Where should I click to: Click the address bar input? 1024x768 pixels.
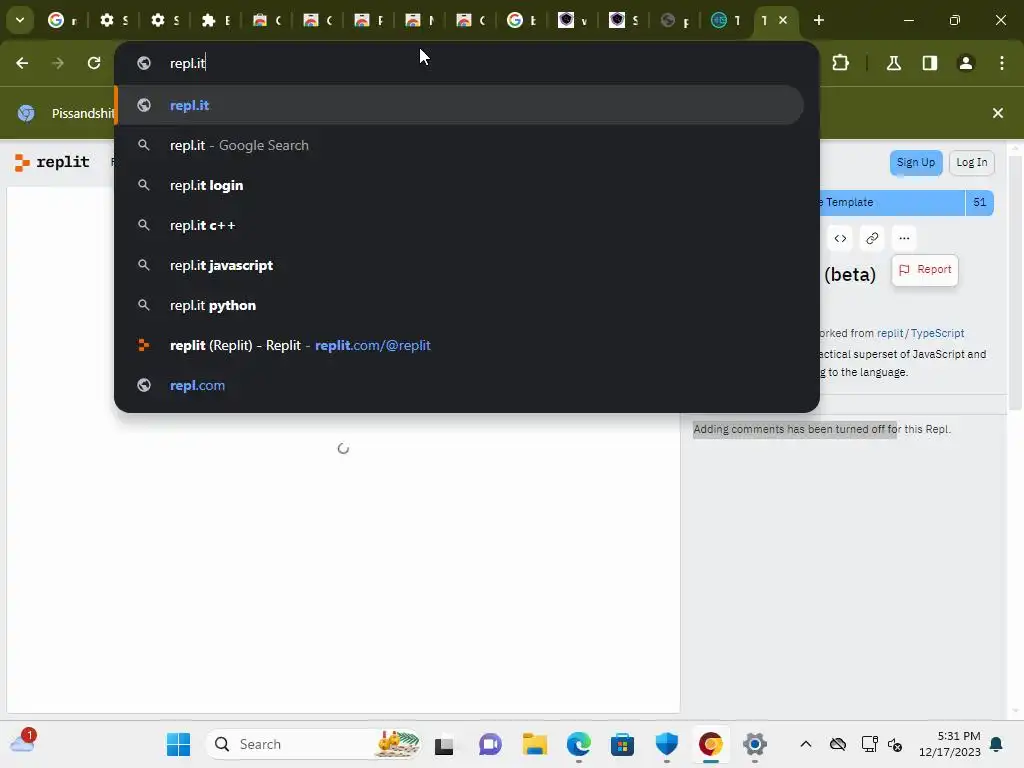click(467, 63)
